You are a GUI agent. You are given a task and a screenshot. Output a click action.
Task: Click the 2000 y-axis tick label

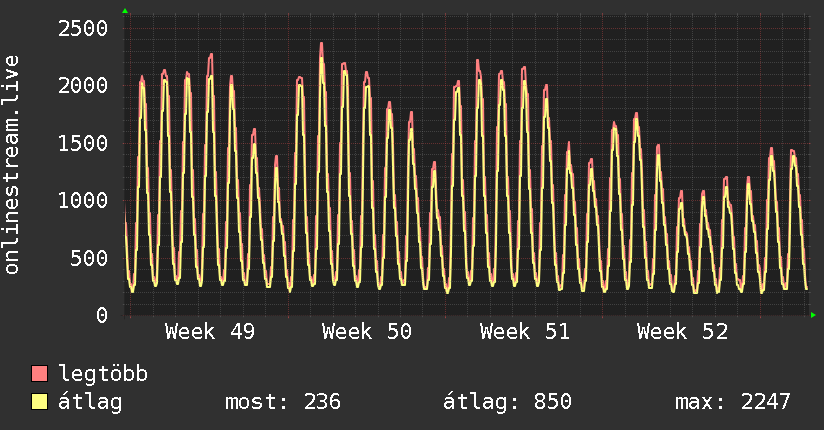pyautogui.click(x=81, y=85)
